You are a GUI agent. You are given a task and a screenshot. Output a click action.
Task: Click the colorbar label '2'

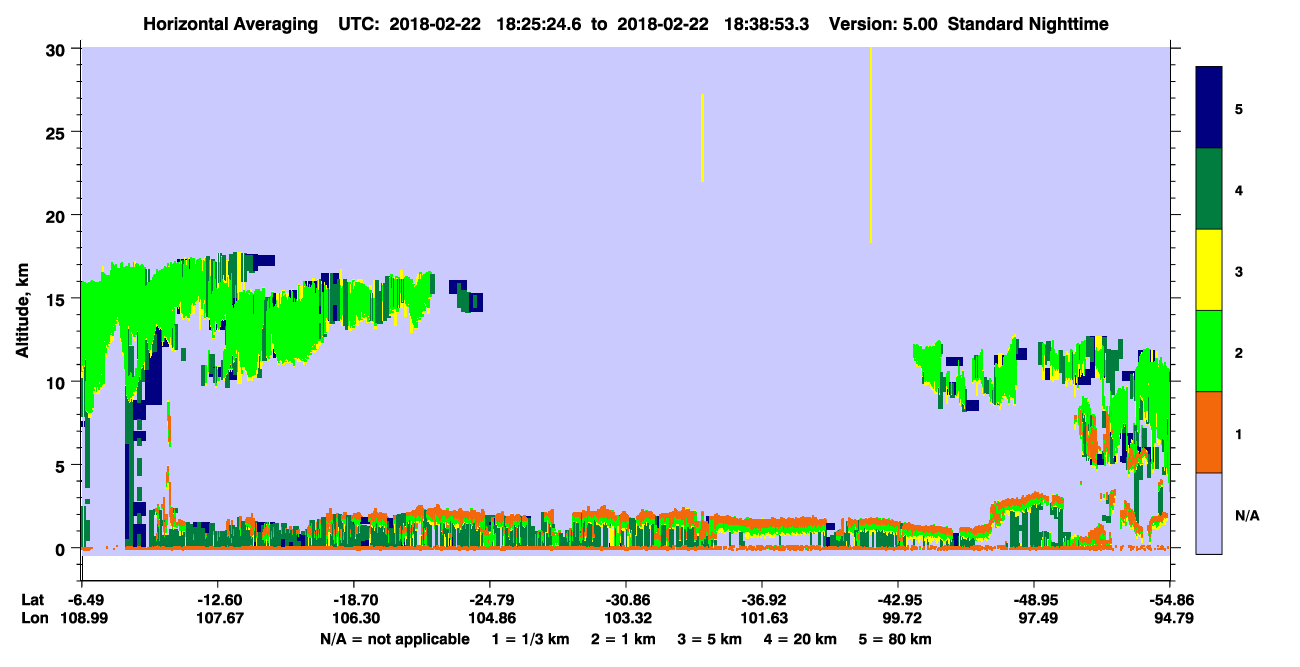1239,352
